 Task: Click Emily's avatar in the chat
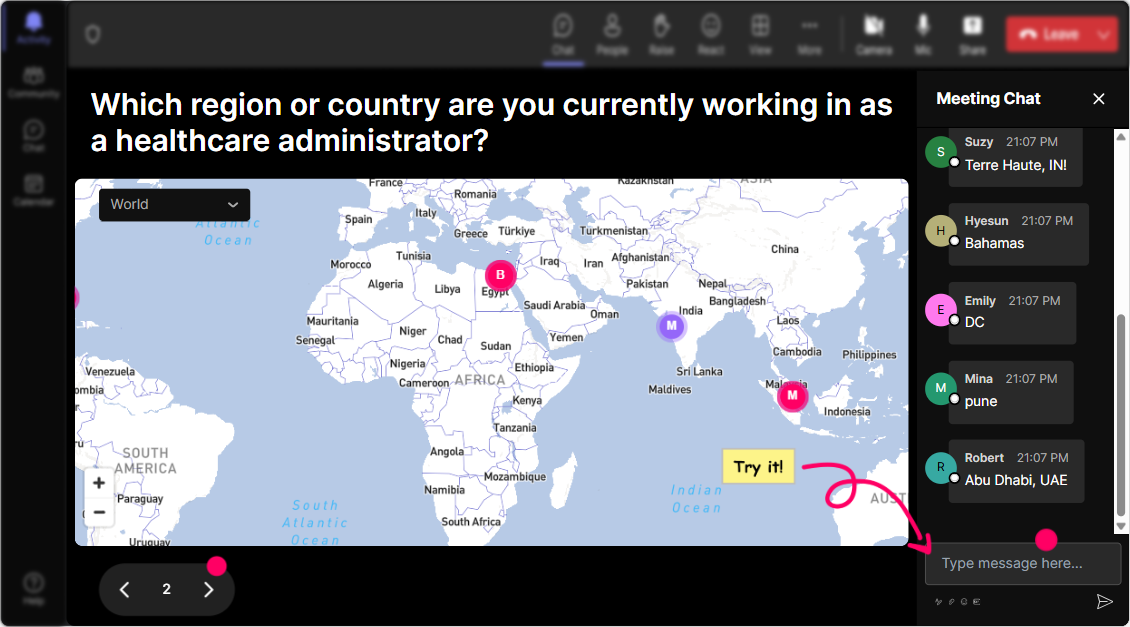pyautogui.click(x=940, y=310)
